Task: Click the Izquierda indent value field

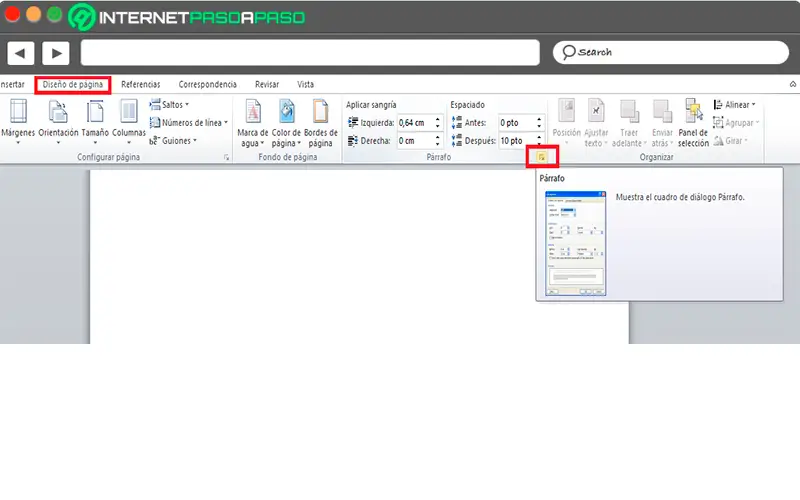Action: point(415,122)
